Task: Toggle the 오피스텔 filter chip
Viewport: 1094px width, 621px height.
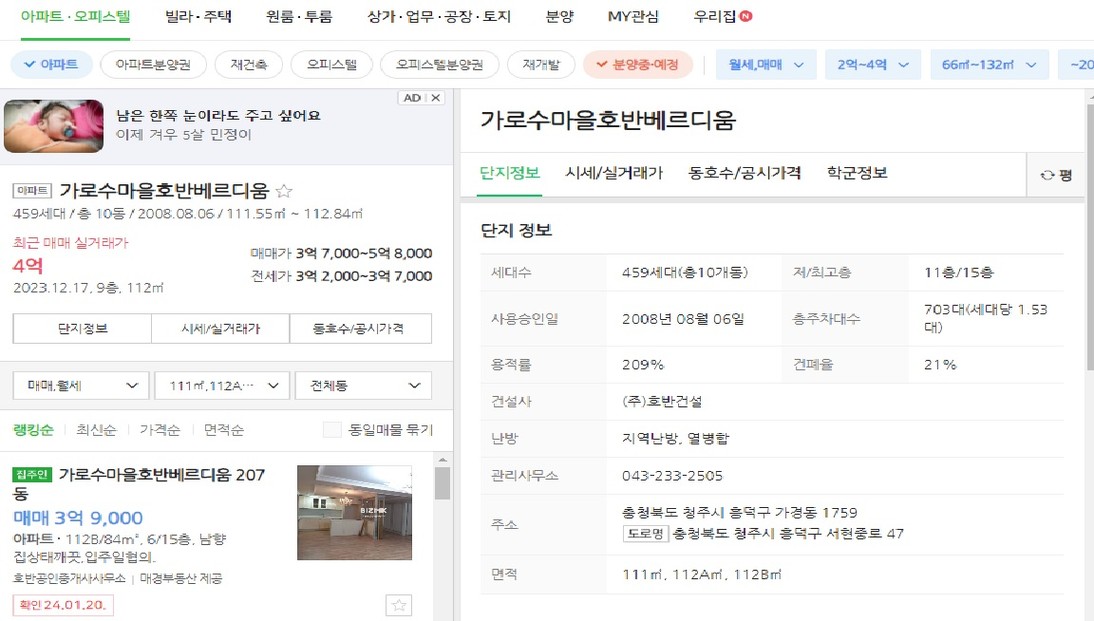Action: (x=331, y=65)
